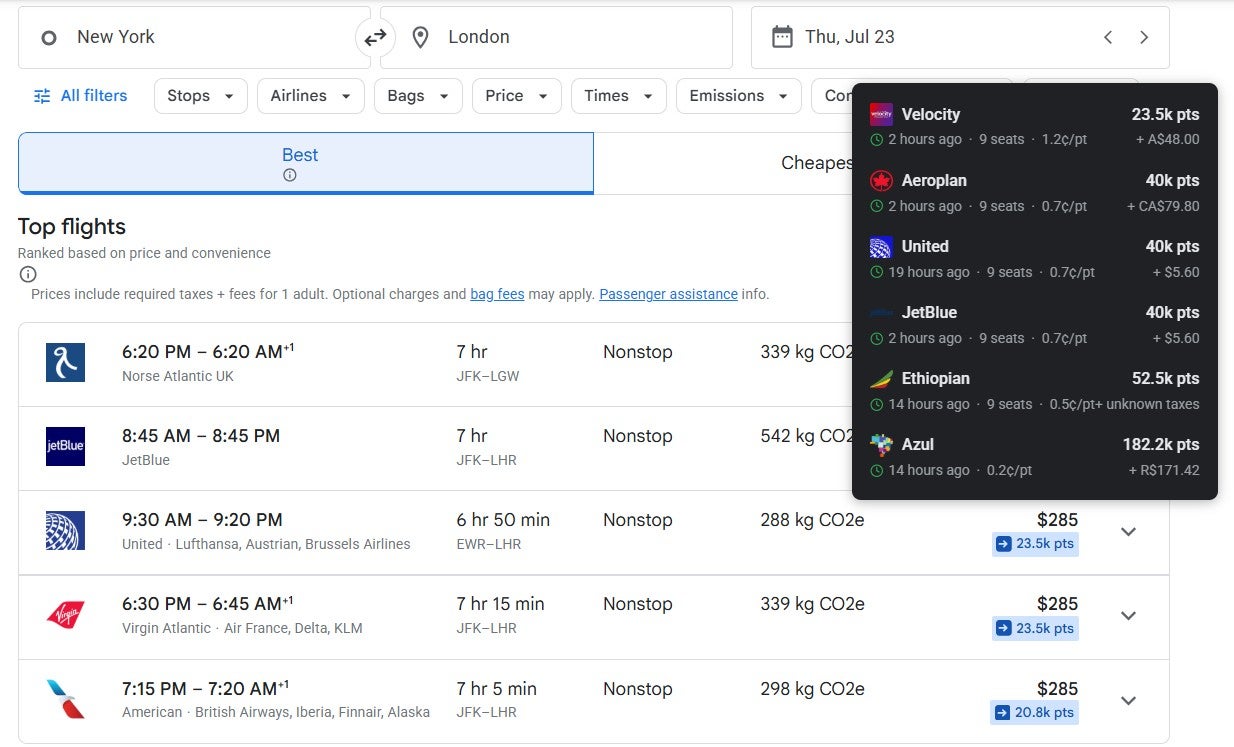Screen dimensions: 1234x747
Task: Click the Norse Atlantic UK airline logo
Action: (x=65, y=362)
